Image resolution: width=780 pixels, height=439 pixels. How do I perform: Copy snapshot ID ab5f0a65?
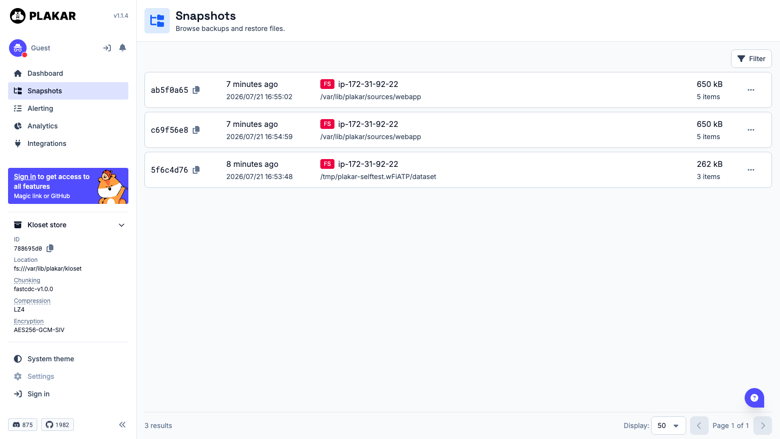(196, 90)
